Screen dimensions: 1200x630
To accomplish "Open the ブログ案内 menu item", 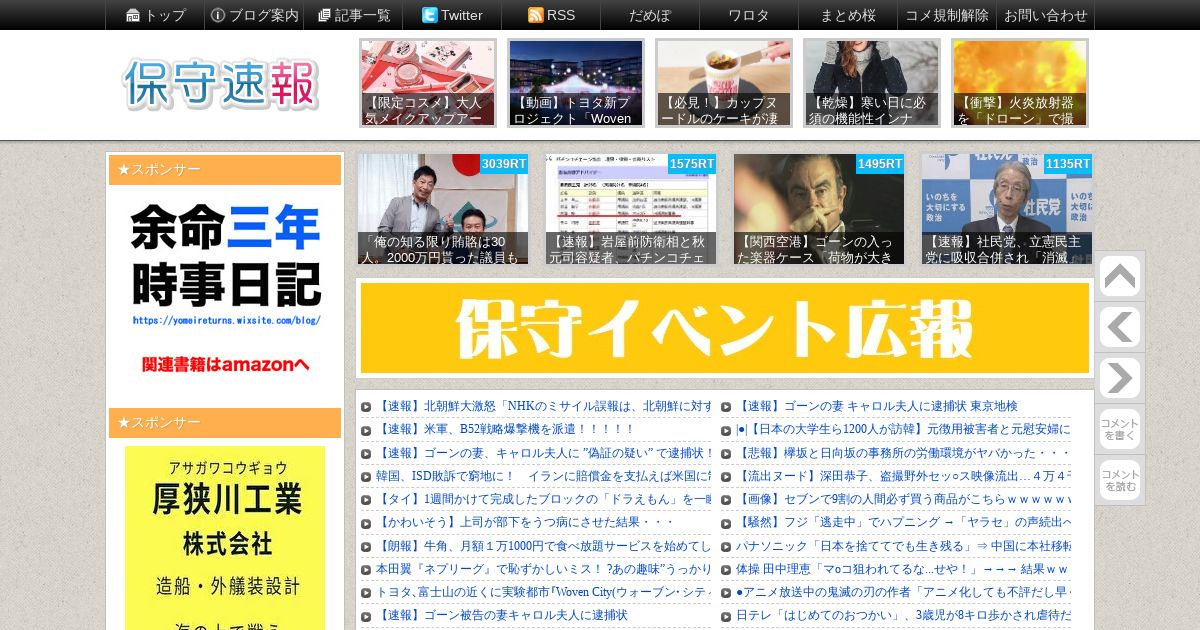I will click(x=254, y=15).
